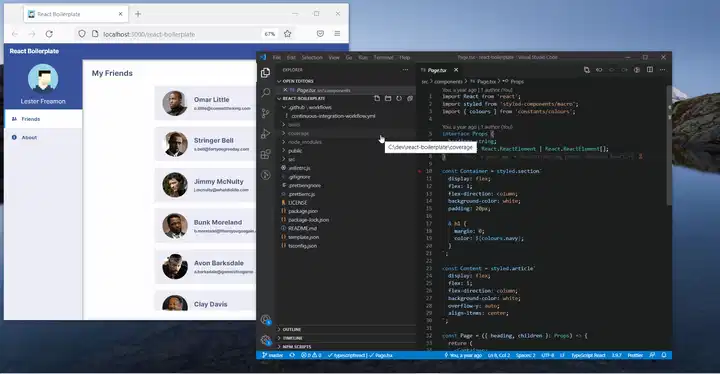This screenshot has width=720, height=374.
Task: Open the Edit menu in VS Code
Action: tap(291, 57)
